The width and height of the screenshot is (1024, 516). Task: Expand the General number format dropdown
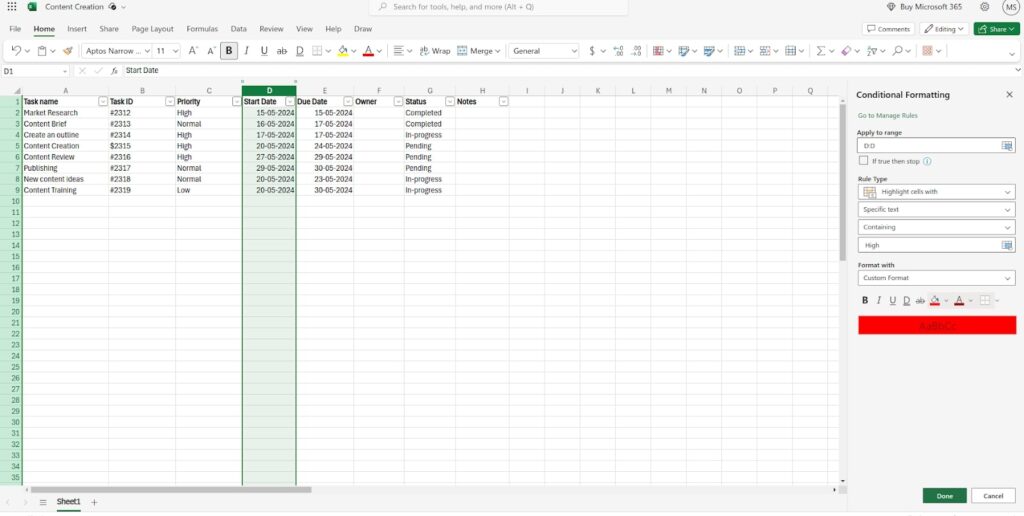543,51
